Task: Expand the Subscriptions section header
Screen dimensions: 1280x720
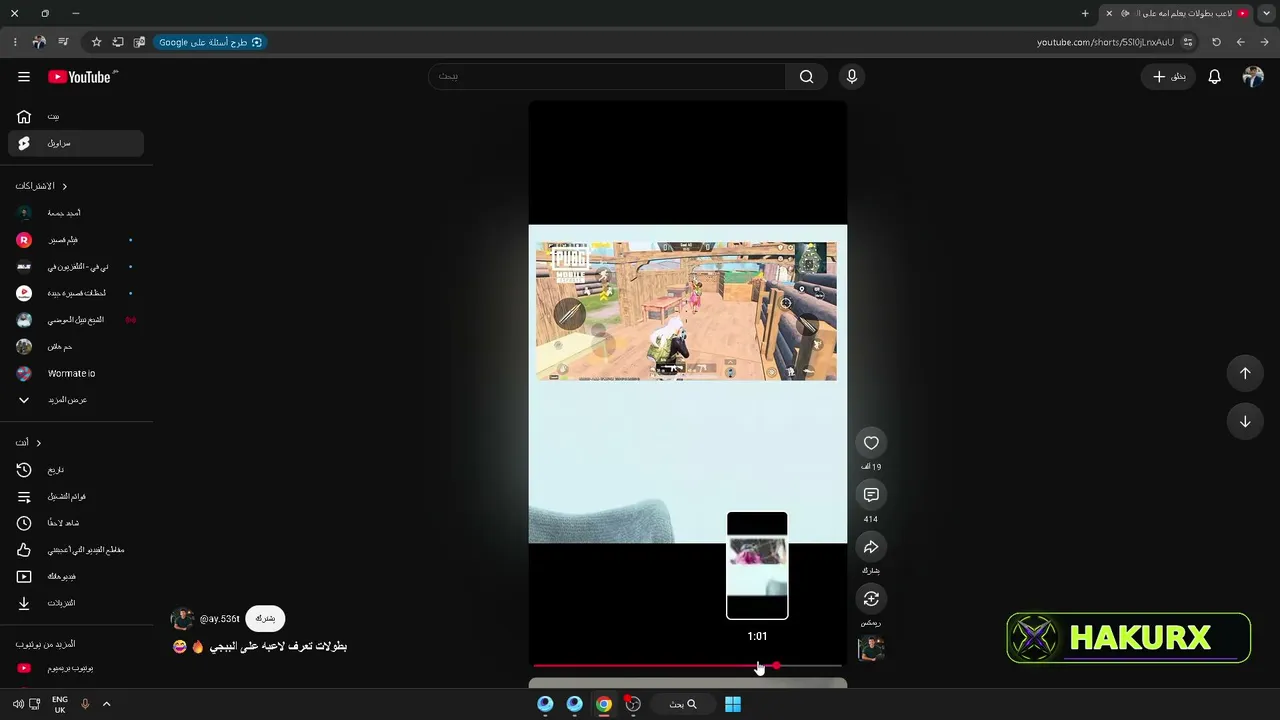Action: 42,186
